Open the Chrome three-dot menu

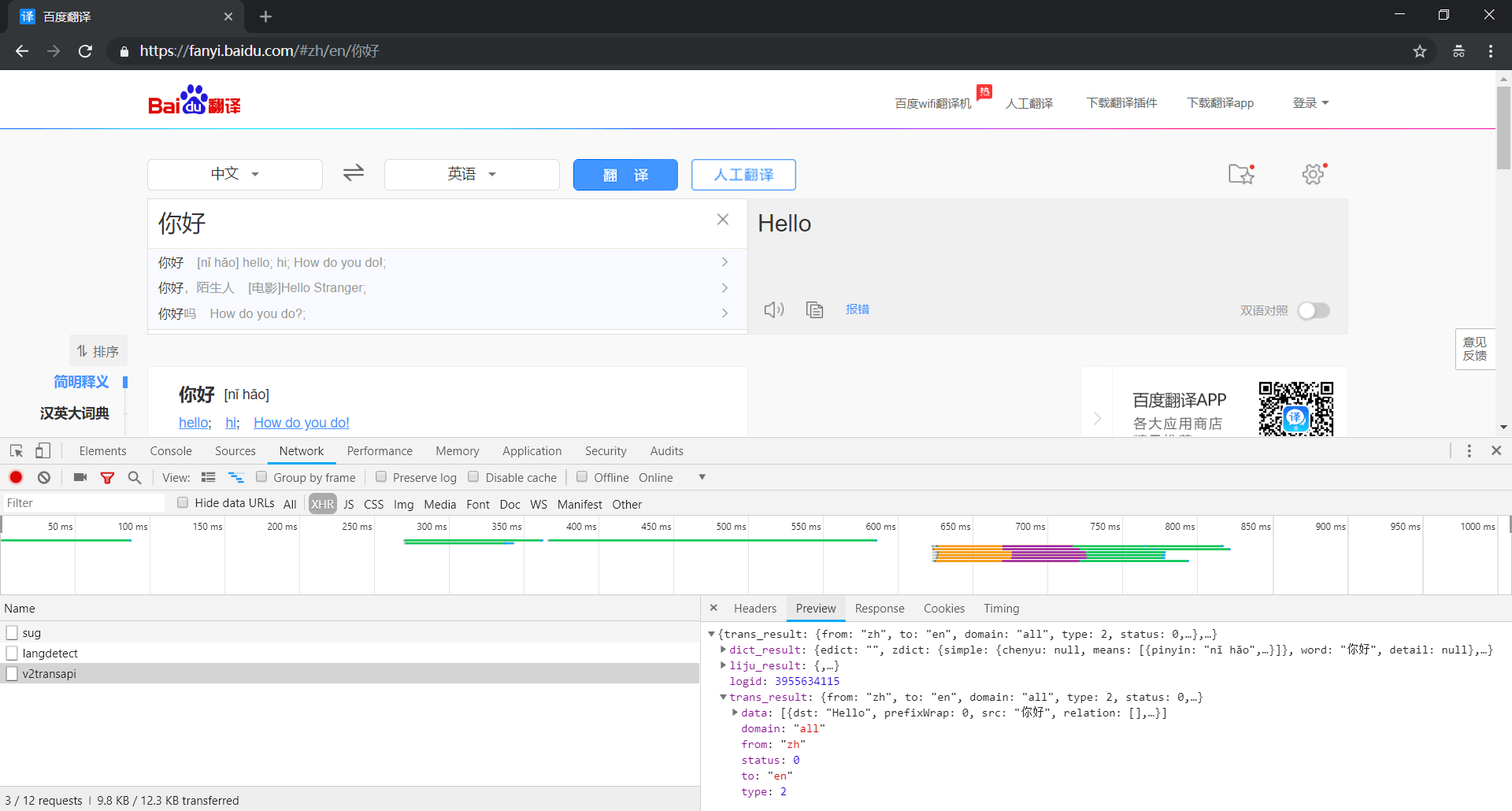click(1491, 51)
